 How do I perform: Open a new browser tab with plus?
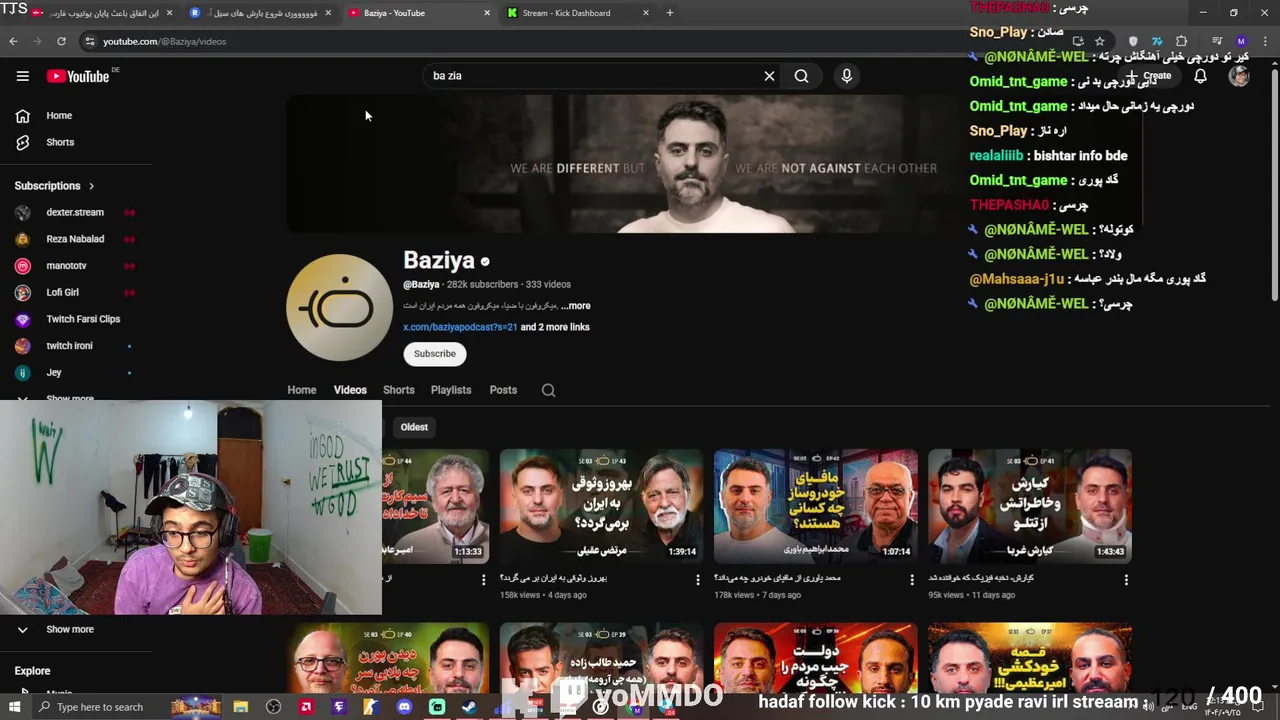669,13
